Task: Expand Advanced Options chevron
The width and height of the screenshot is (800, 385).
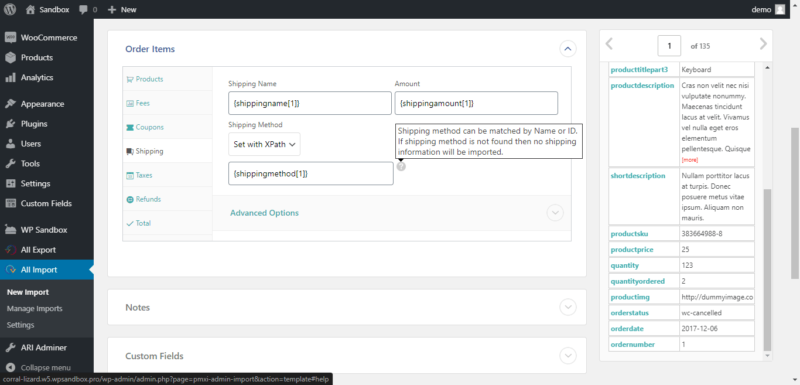Action: point(555,213)
